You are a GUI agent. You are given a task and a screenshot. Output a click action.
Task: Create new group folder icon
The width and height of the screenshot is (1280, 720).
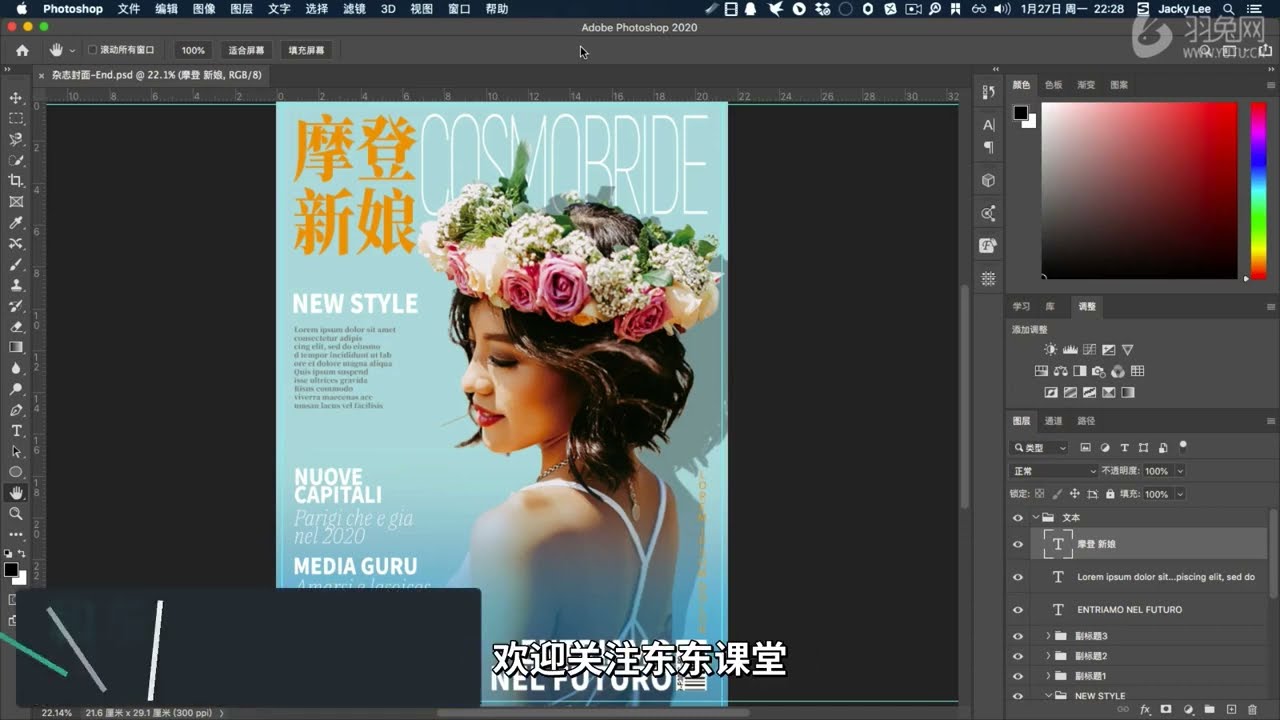pyautogui.click(x=1210, y=709)
